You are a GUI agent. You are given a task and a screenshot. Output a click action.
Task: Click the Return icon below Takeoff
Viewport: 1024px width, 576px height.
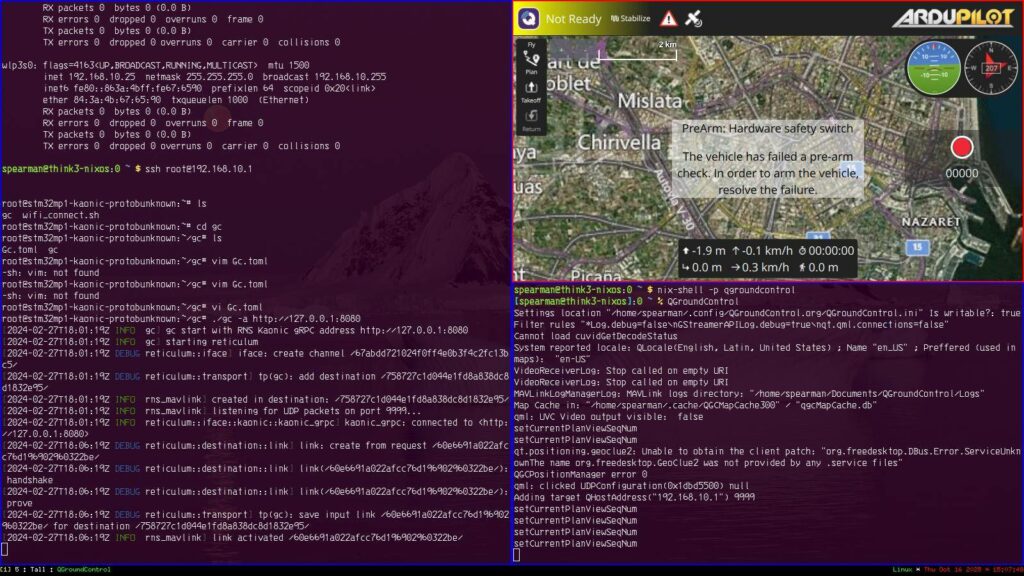click(531, 115)
